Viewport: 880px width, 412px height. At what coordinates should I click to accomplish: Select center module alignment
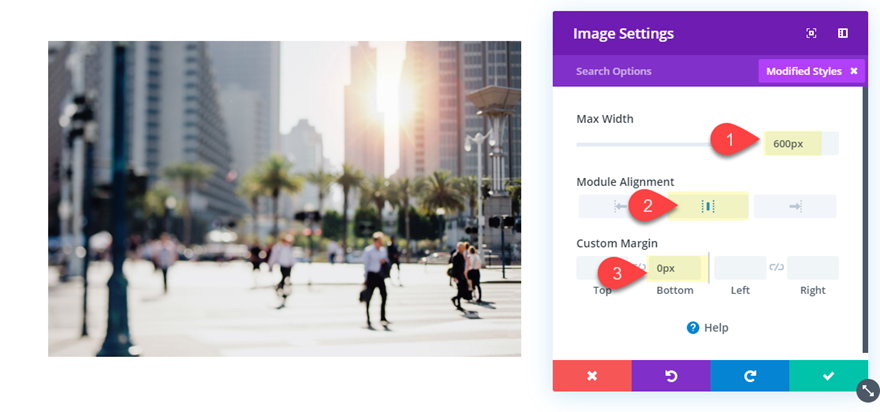708,207
